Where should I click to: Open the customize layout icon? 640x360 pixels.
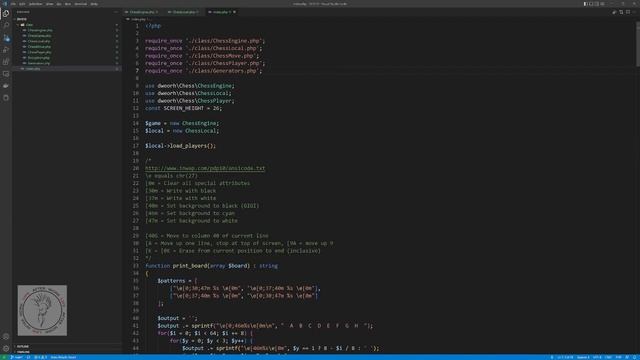(x=602, y=4)
